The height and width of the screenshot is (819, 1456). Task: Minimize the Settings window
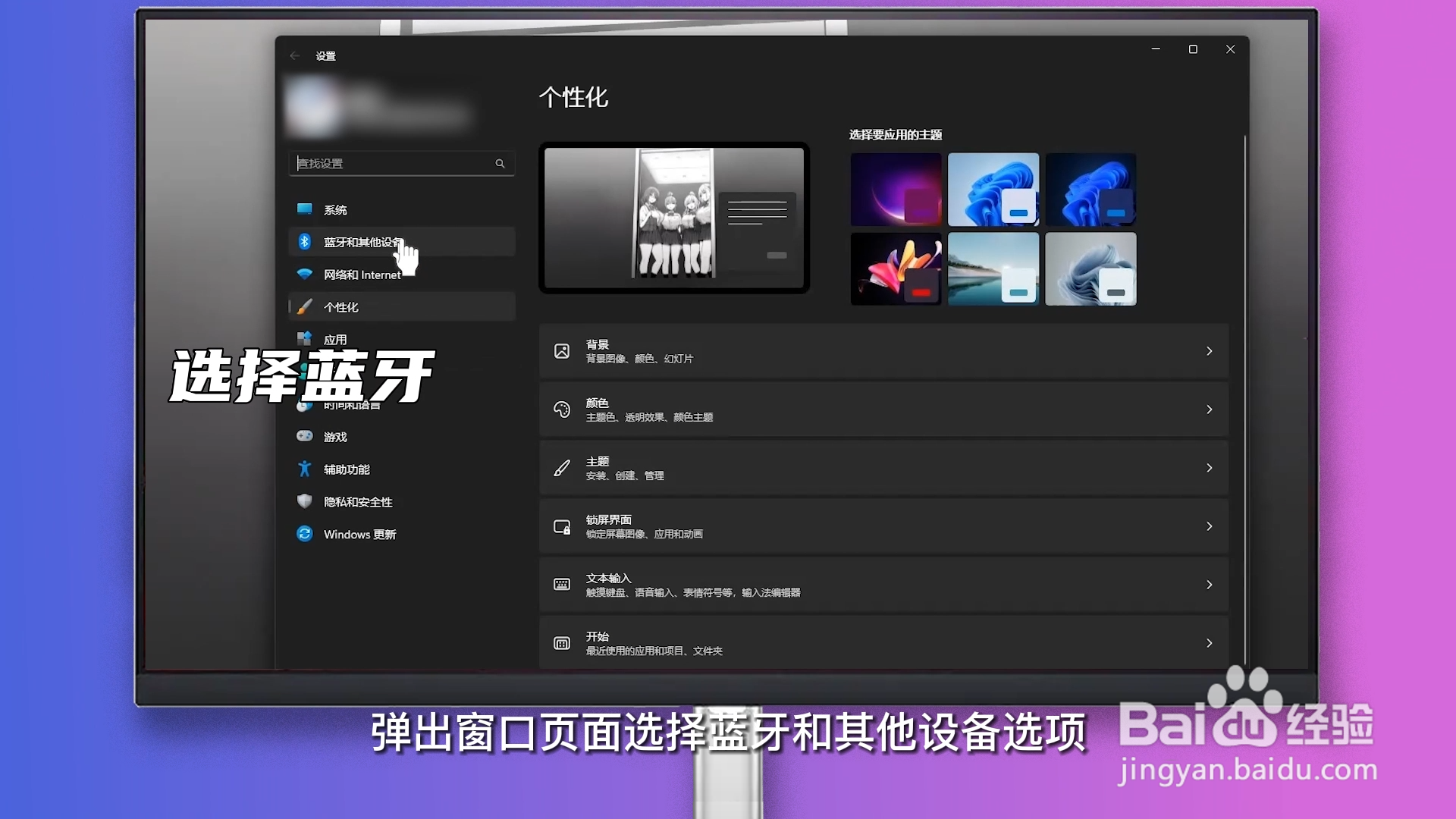(x=1156, y=49)
